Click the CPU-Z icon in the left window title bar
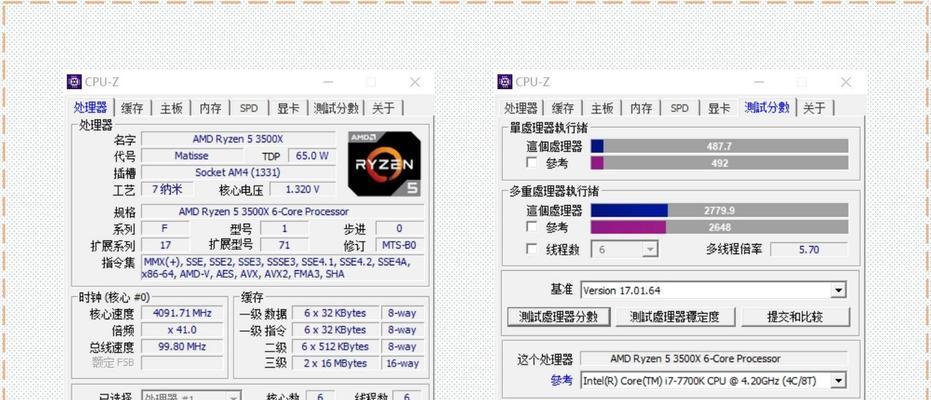The image size is (931, 400). coord(74,82)
